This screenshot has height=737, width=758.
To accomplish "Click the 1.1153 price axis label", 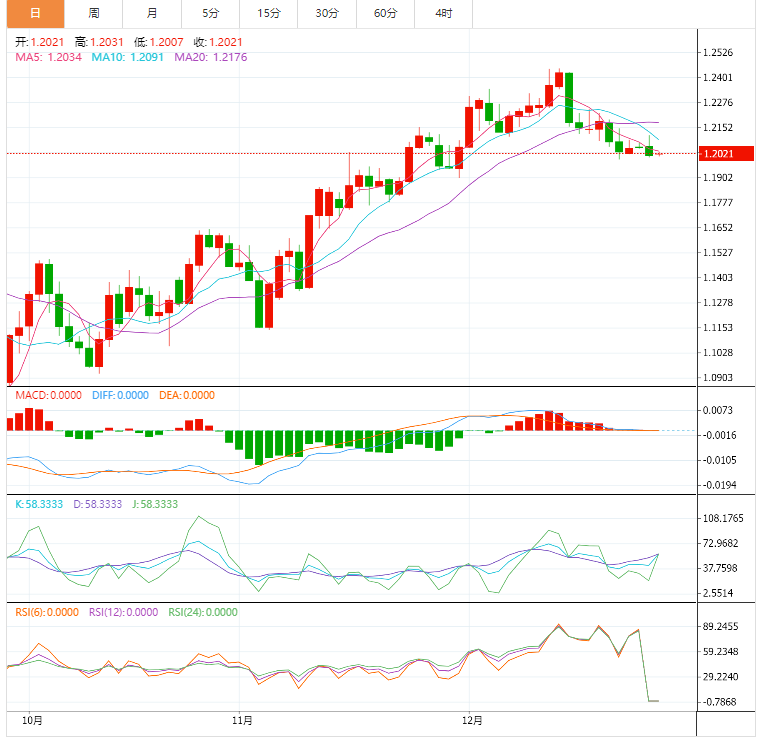I will [718, 328].
